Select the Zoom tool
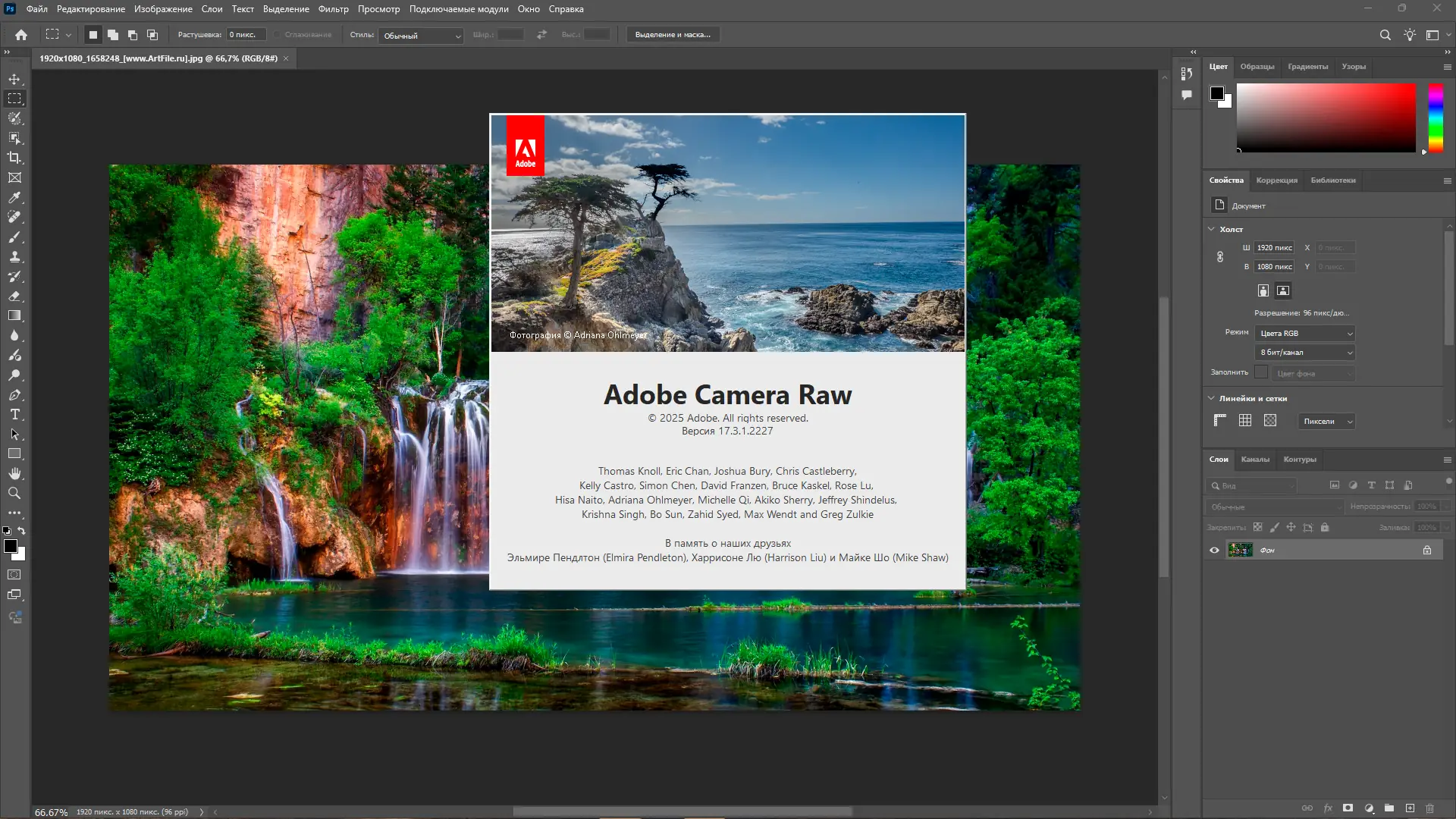 point(14,493)
